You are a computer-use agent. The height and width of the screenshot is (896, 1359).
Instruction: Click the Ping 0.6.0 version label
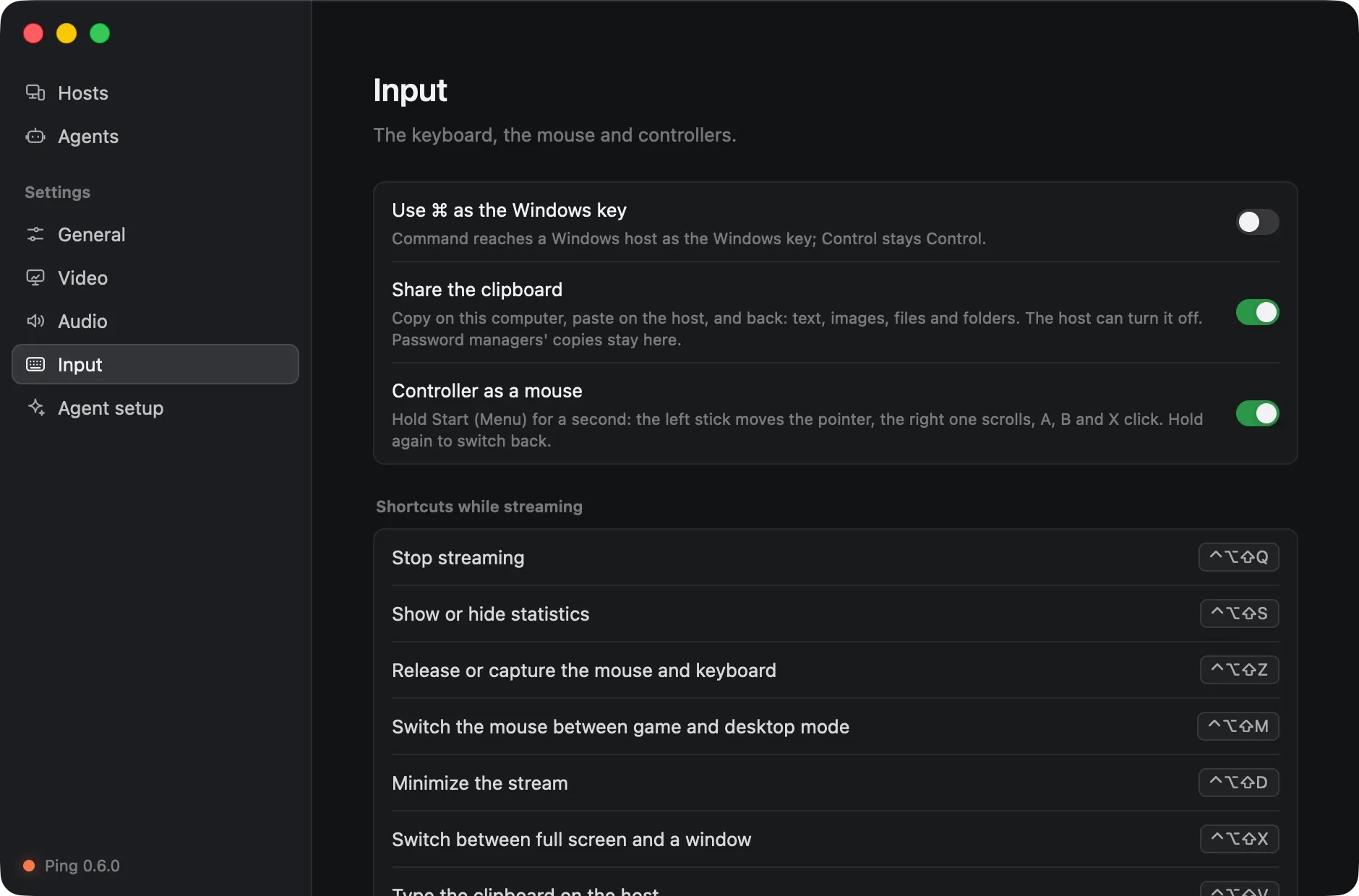(82, 866)
